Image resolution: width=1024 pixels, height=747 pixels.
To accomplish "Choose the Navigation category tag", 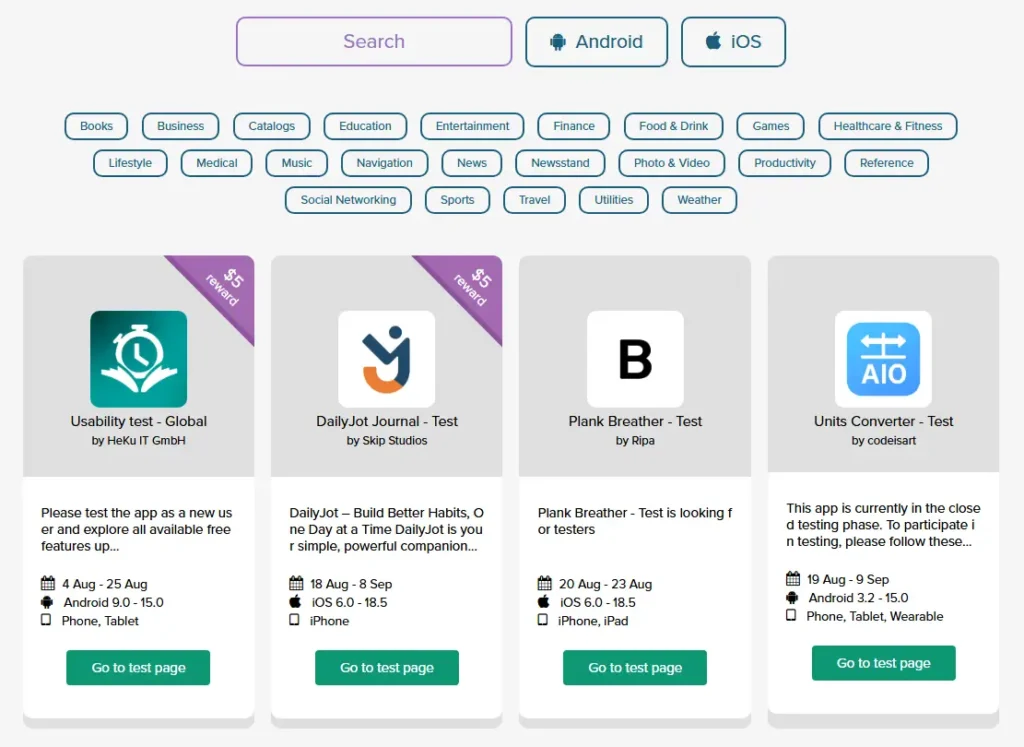I will (x=385, y=163).
